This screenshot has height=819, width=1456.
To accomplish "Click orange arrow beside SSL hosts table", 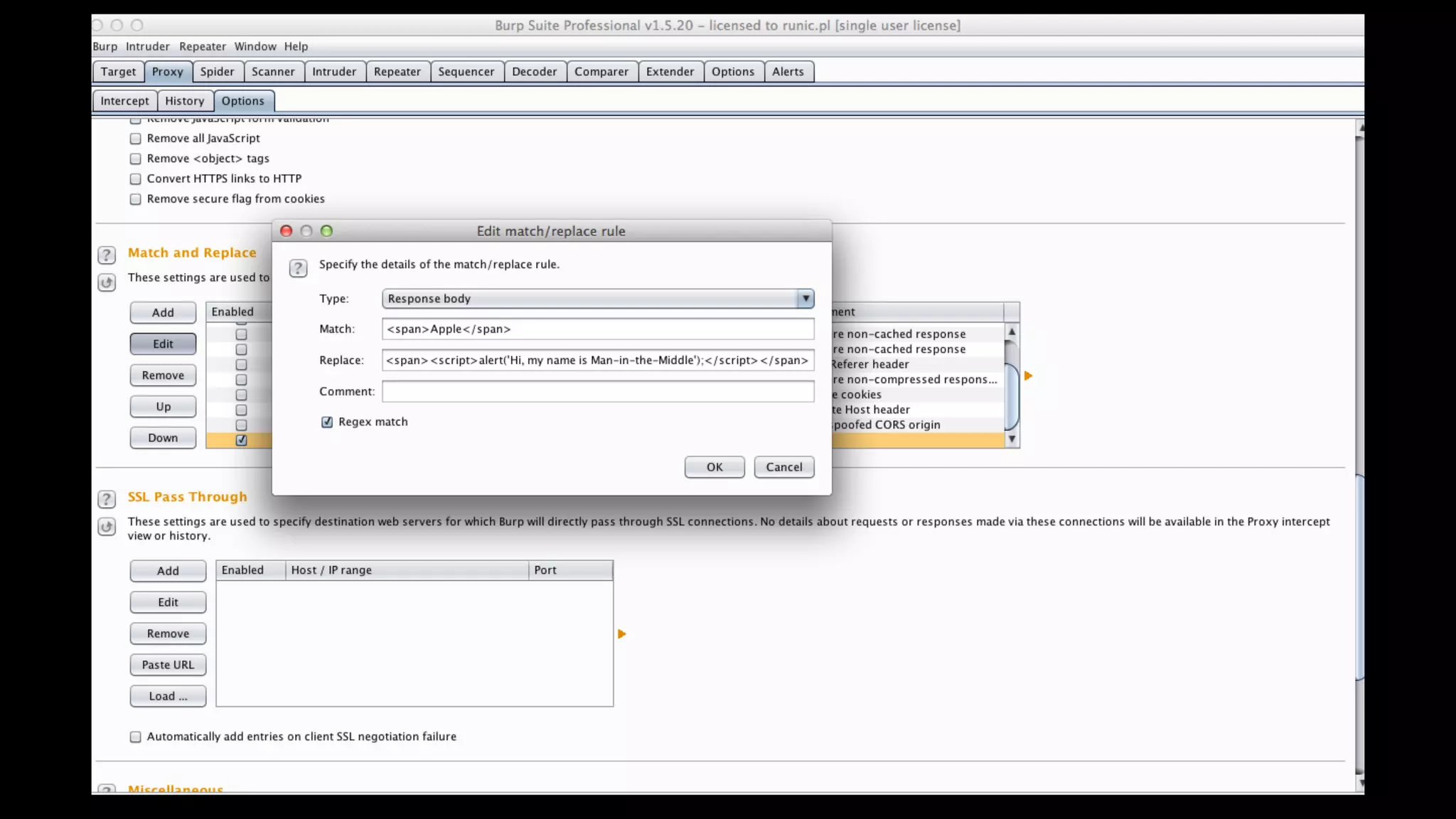I will (621, 633).
